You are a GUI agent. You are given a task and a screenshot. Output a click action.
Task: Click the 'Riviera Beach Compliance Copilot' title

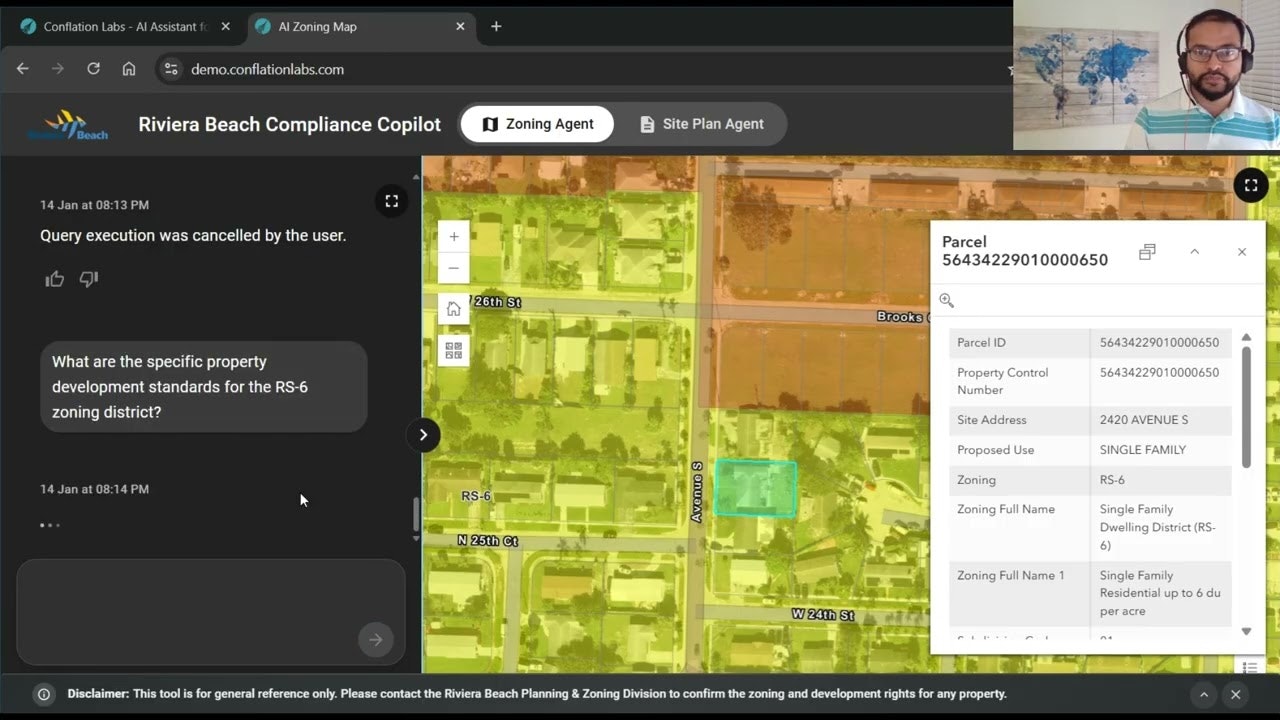[290, 124]
